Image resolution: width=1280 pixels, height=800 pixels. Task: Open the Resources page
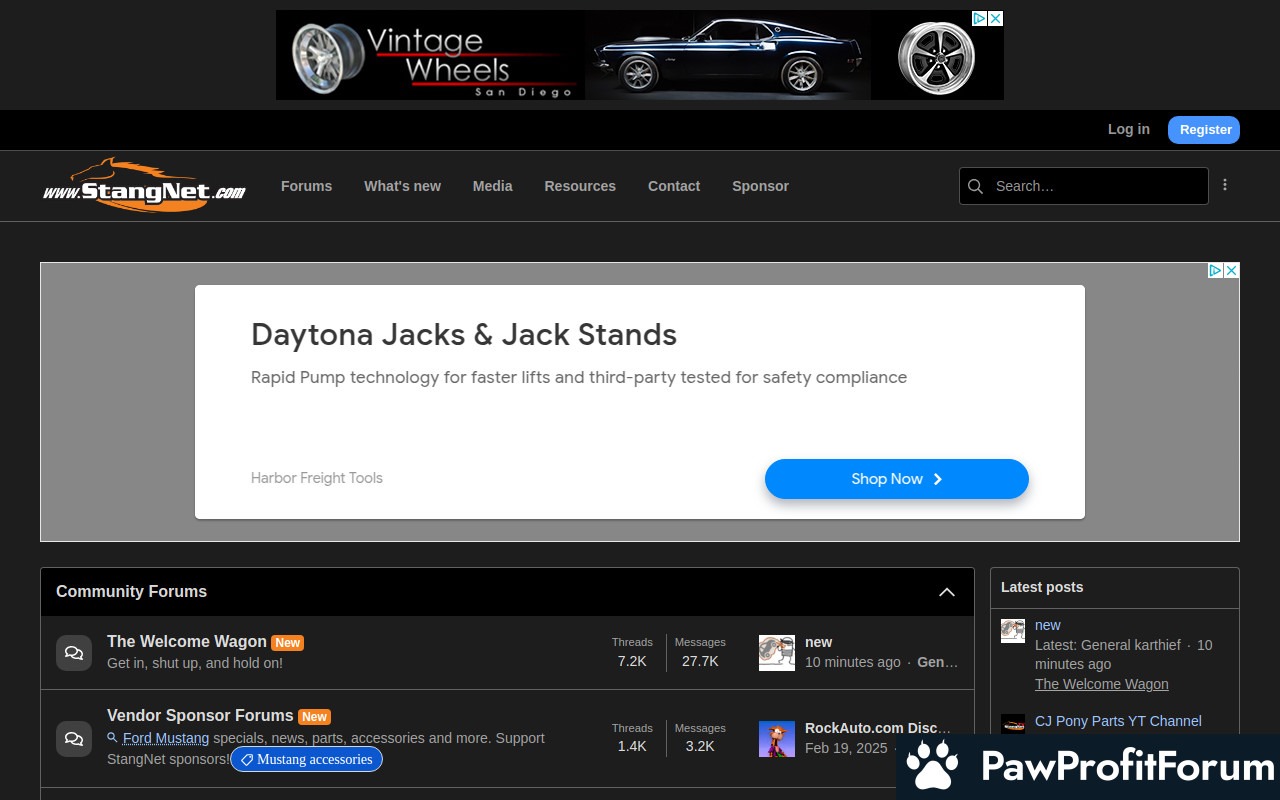[580, 186]
